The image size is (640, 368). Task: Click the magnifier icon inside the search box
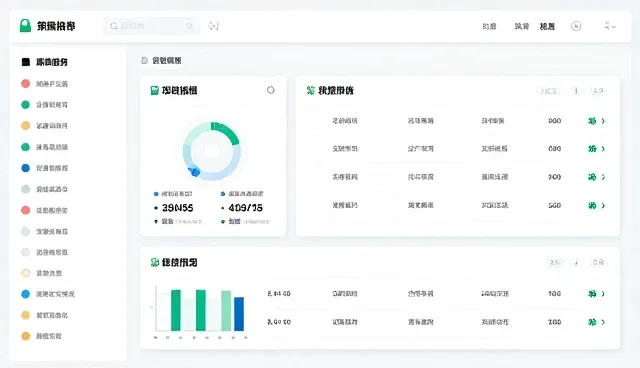click(114, 26)
